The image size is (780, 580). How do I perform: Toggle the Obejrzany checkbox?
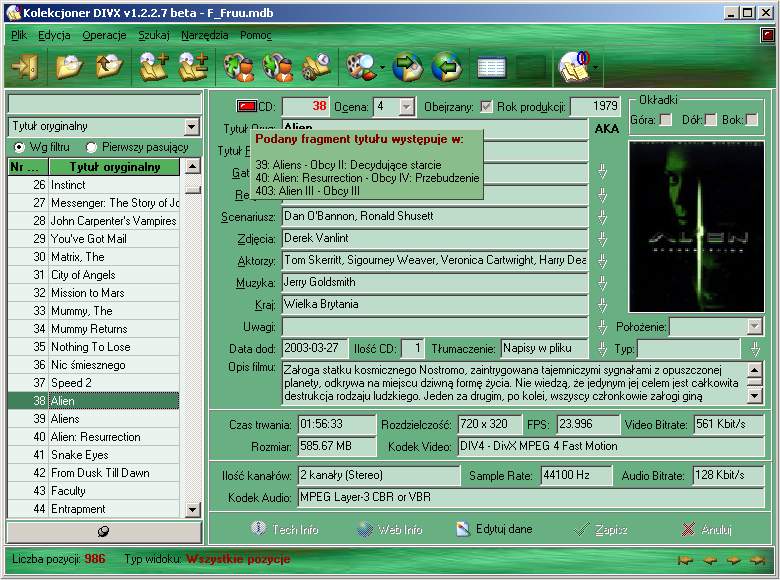click(486, 107)
